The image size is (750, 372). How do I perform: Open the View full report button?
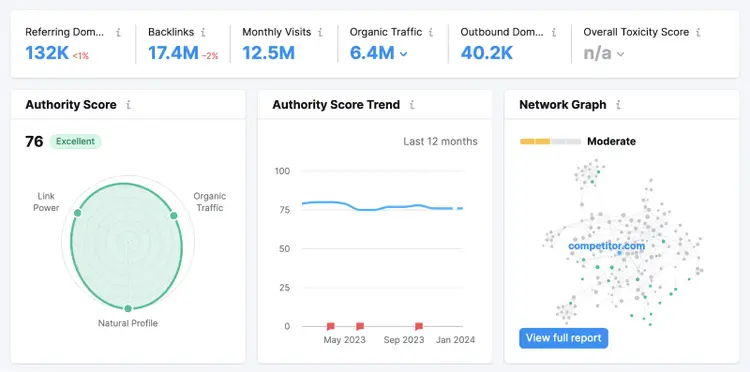[563, 338]
